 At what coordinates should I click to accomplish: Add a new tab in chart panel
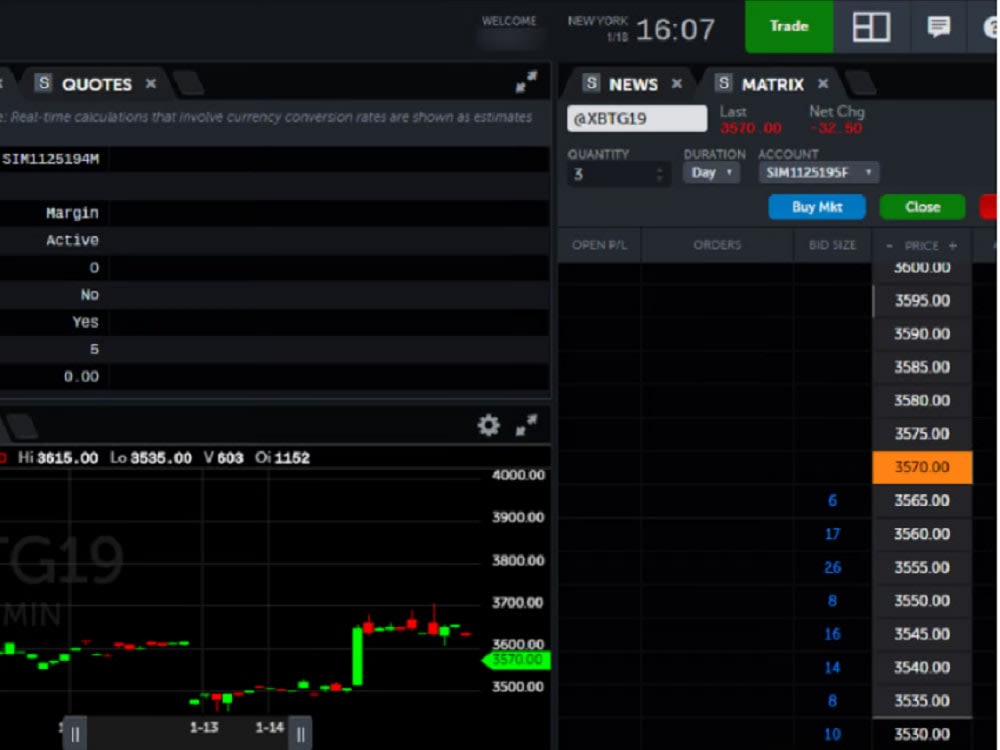(x=22, y=426)
